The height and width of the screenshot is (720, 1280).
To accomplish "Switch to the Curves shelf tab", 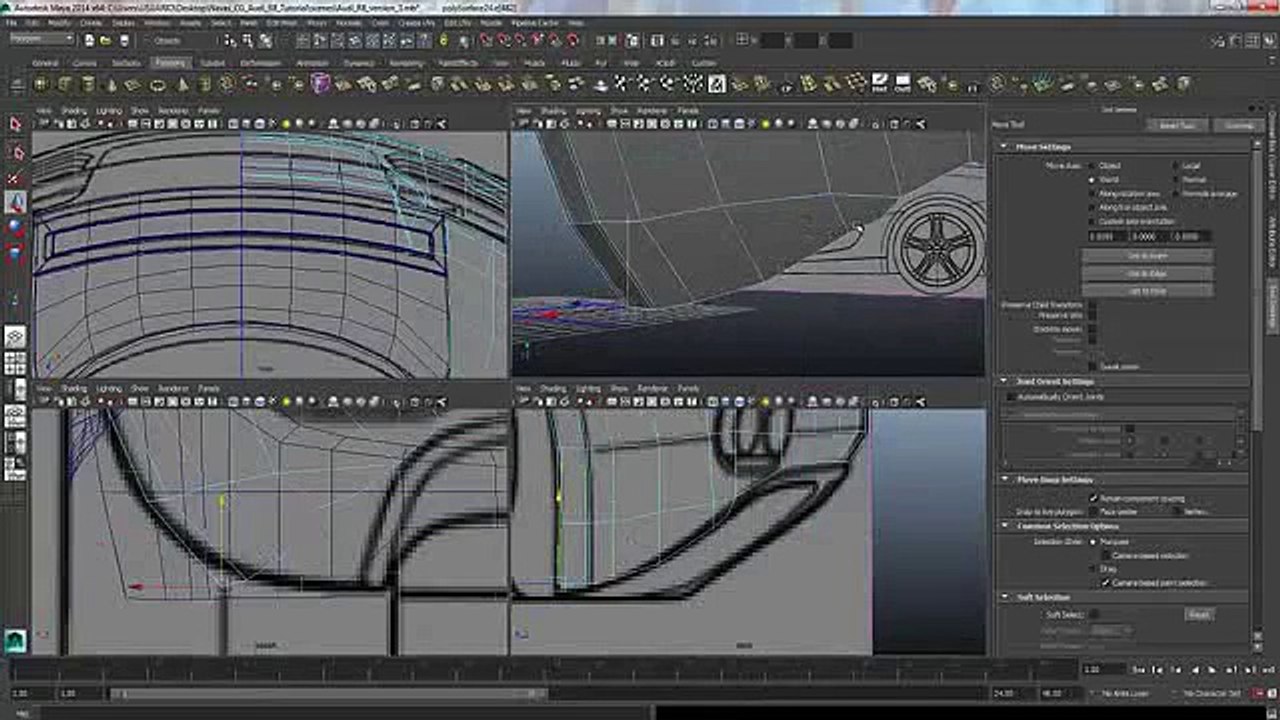I will pyautogui.click(x=84, y=62).
